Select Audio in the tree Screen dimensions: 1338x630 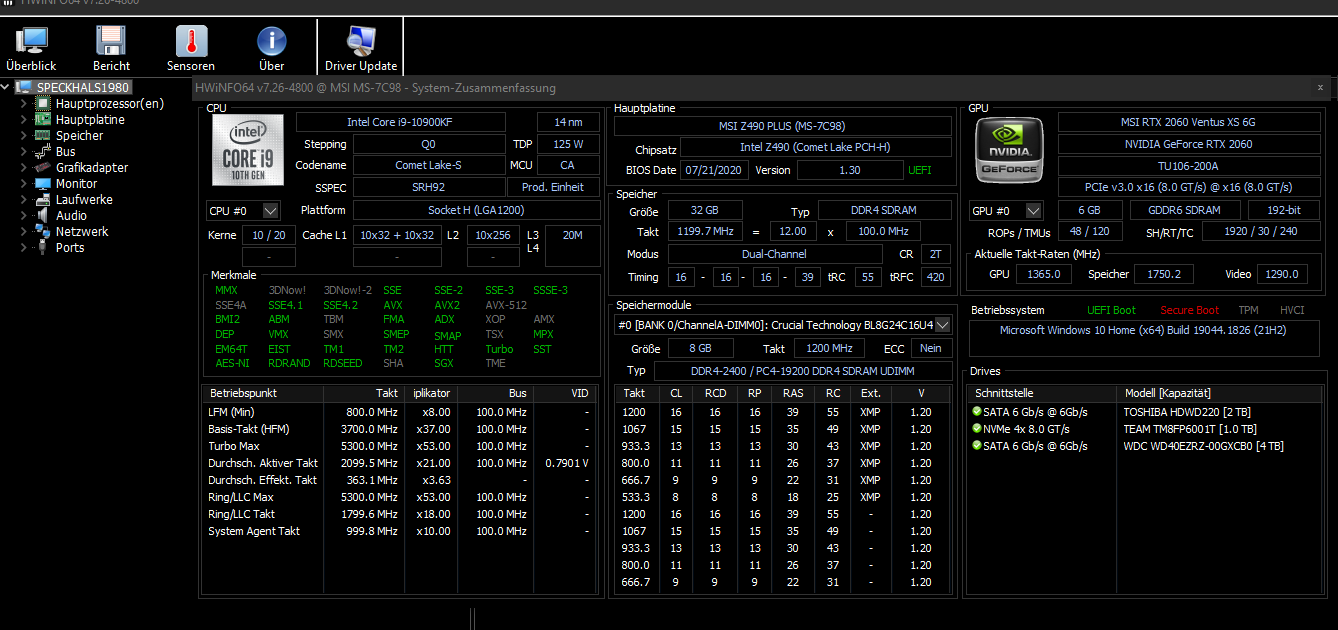pyautogui.click(x=71, y=215)
